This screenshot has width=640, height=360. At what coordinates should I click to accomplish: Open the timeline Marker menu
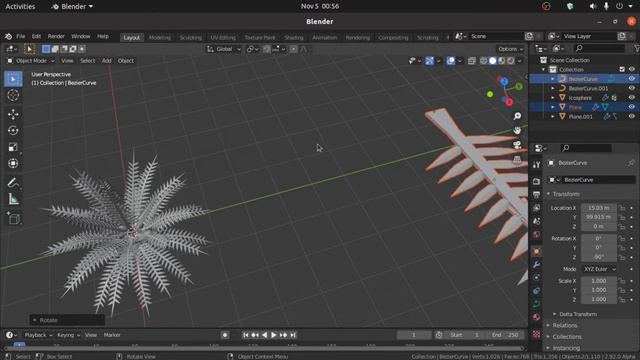click(x=112, y=335)
